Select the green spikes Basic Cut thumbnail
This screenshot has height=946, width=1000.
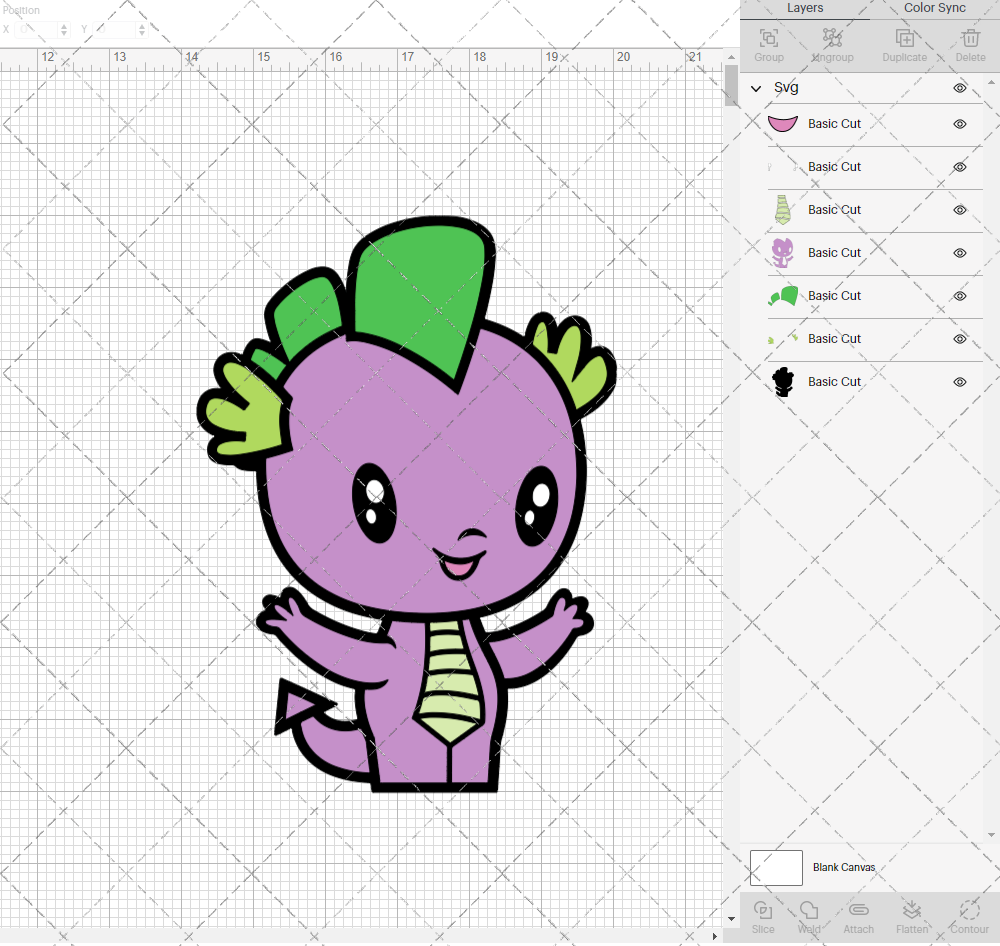pyautogui.click(x=783, y=296)
